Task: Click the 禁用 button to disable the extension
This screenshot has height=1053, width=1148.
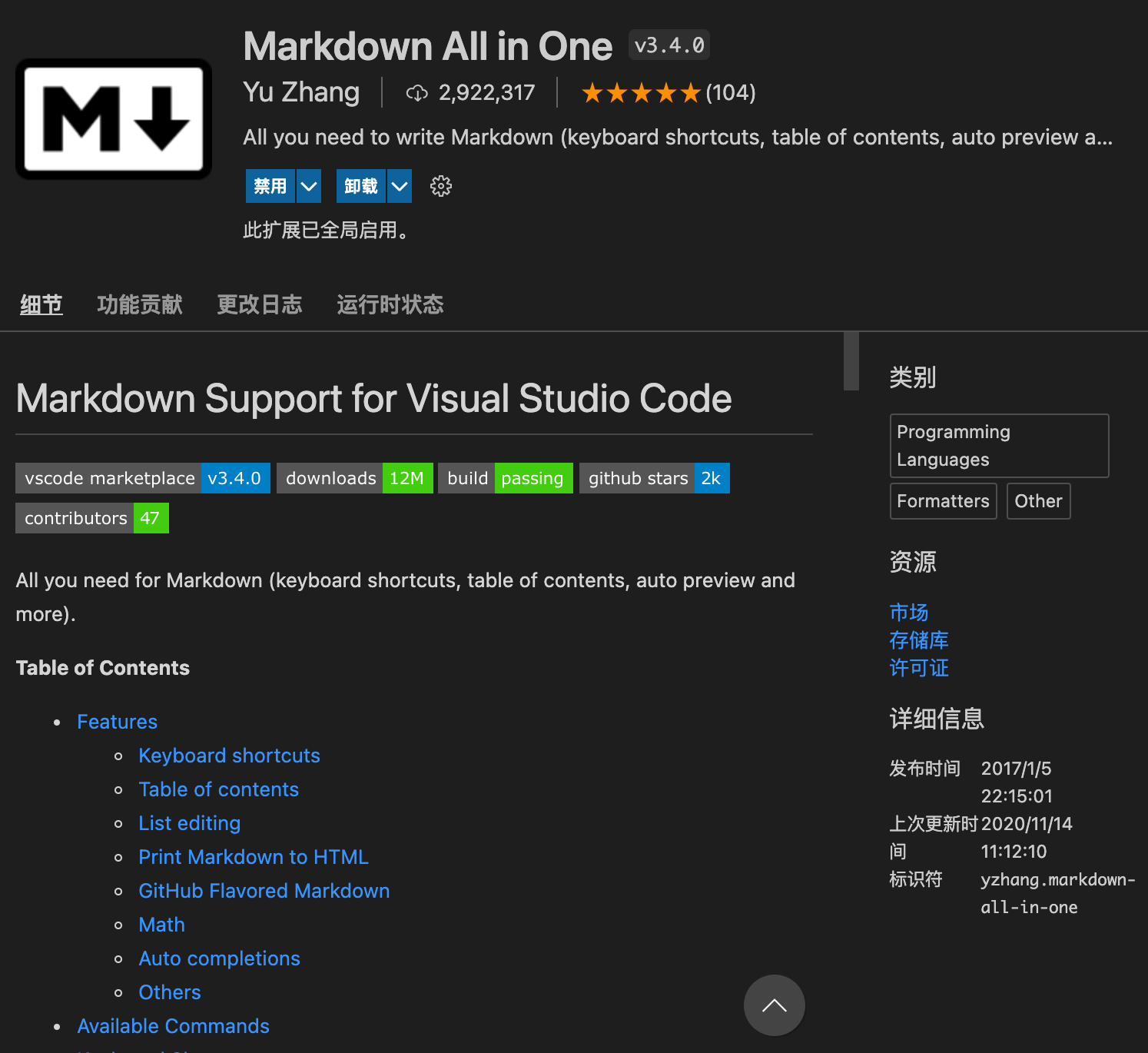Action: click(270, 185)
